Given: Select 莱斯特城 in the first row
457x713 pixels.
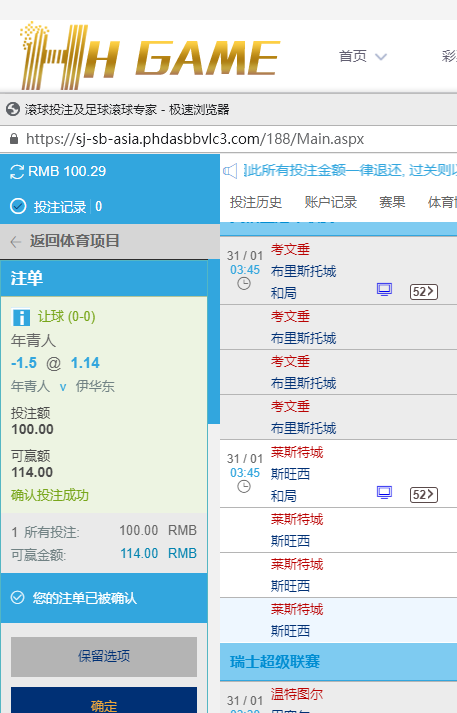Looking at the screenshot, I should coord(297,452).
